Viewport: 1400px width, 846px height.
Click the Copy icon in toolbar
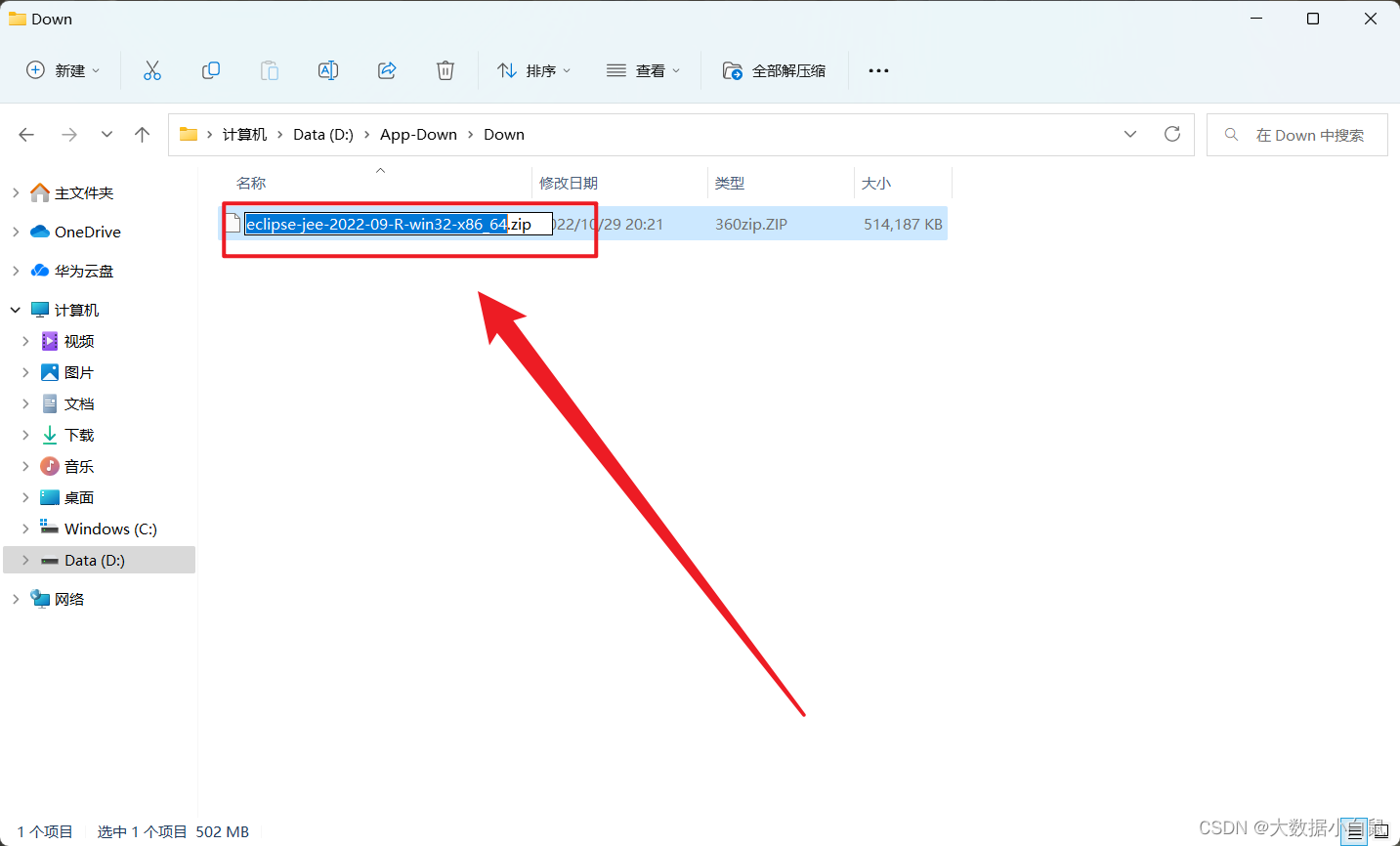click(211, 70)
